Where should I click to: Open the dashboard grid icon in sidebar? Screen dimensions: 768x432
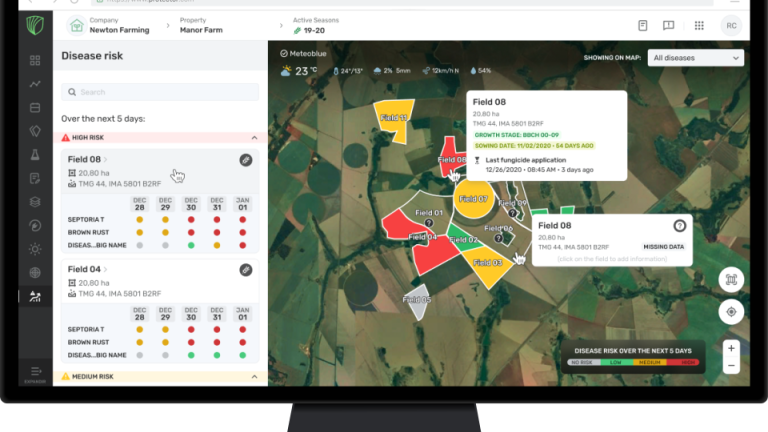tap(35, 60)
